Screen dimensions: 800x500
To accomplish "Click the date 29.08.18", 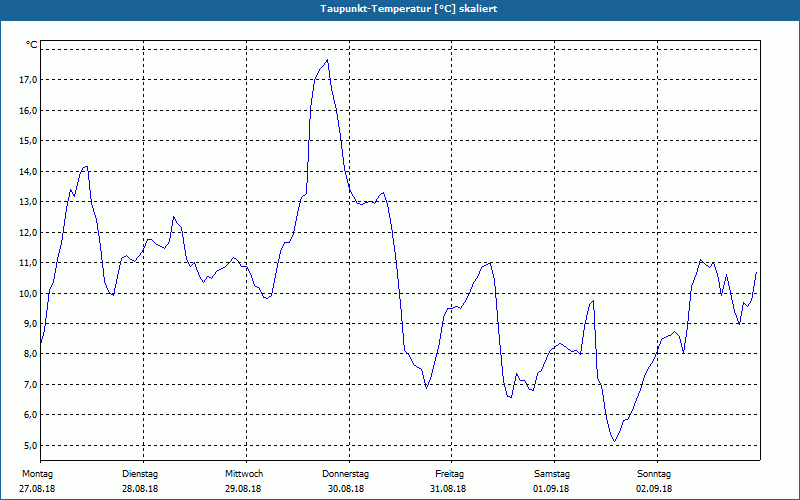I will click(243, 489).
